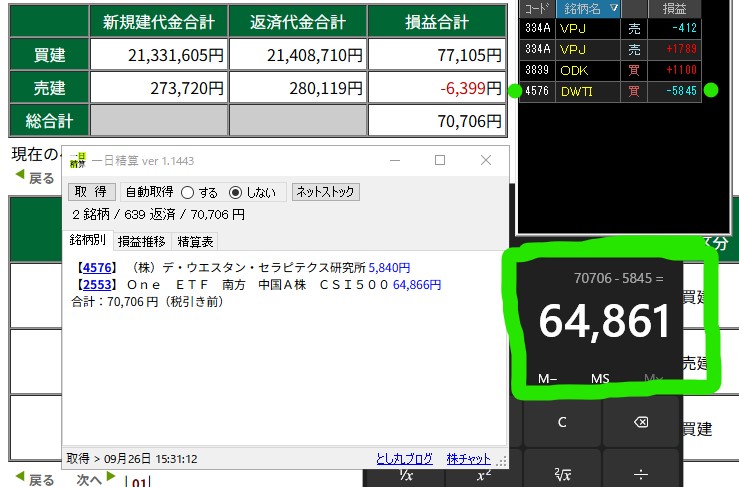Click the 取得 fetch button
The image size is (739, 487).
(x=92, y=192)
